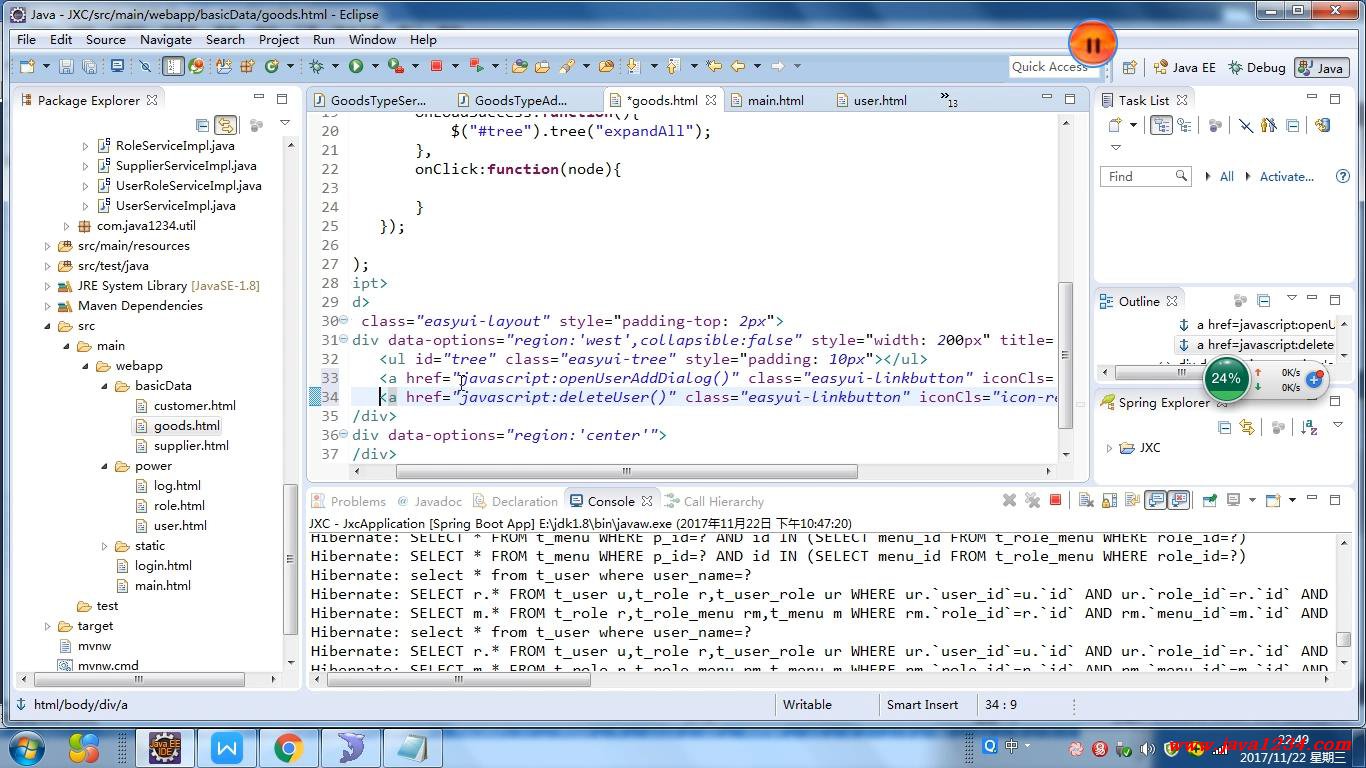The image size is (1366, 768).
Task: Open the Project menu
Action: click(x=279, y=39)
